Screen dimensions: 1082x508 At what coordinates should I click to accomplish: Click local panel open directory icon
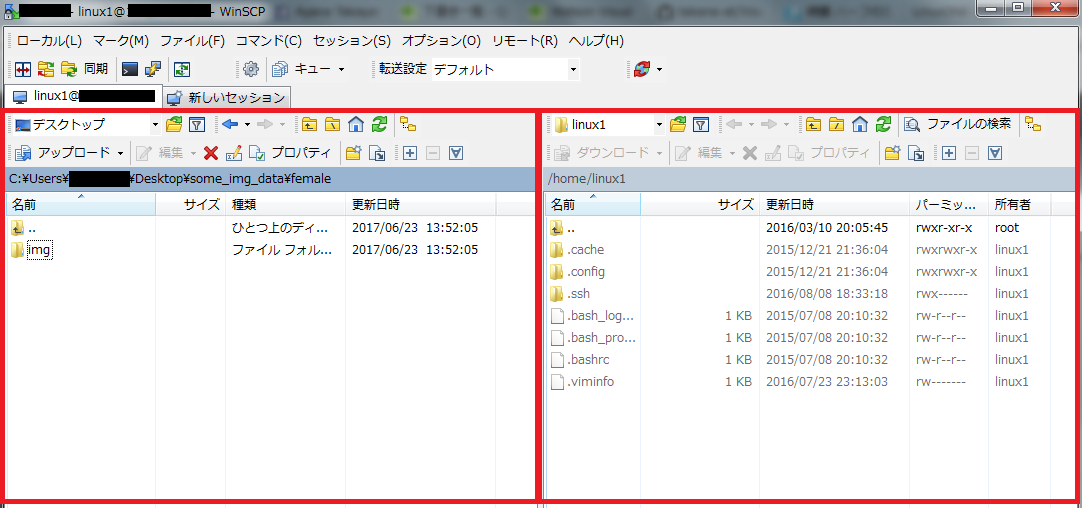(x=175, y=125)
